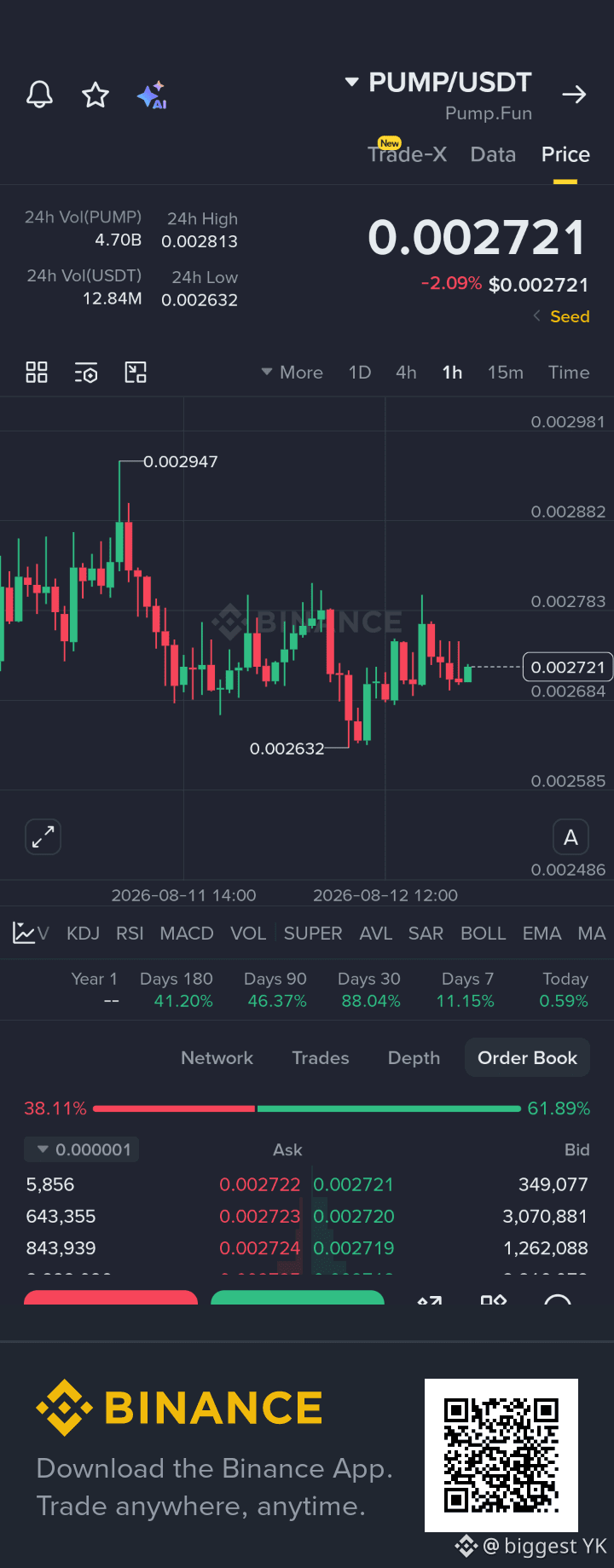Open the Trades tab
This screenshot has height=1568, width=614.
(x=321, y=1057)
